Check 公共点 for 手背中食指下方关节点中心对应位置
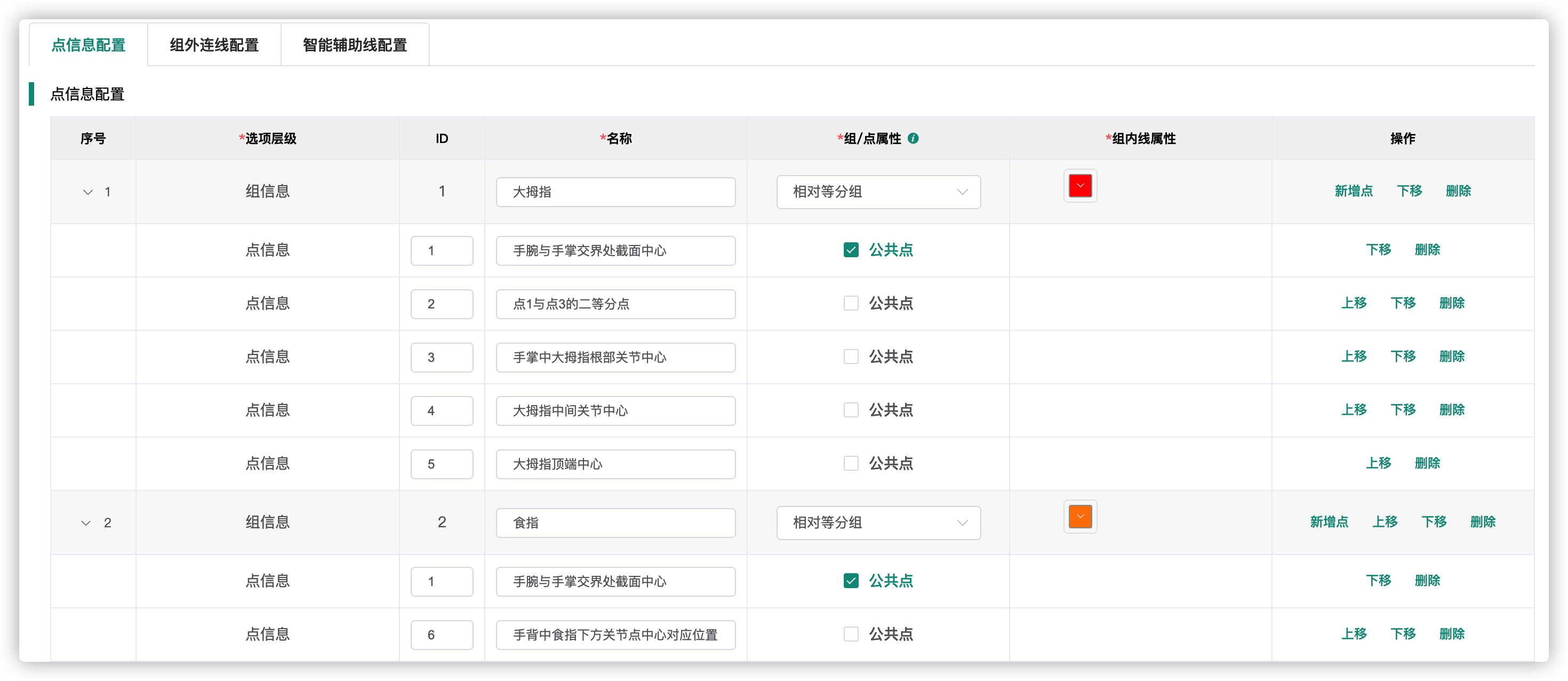Viewport: 1568px width, 681px height. pos(851,634)
